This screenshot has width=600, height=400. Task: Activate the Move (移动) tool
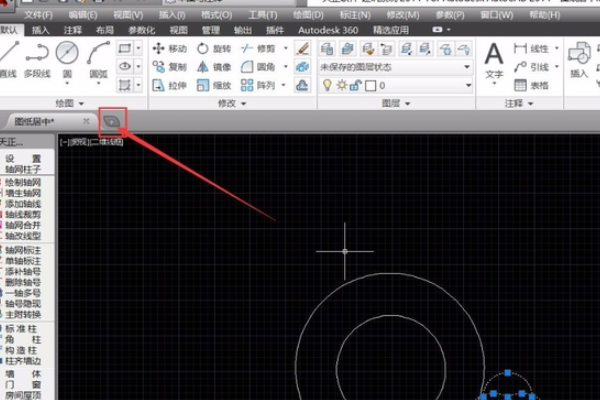[169, 49]
